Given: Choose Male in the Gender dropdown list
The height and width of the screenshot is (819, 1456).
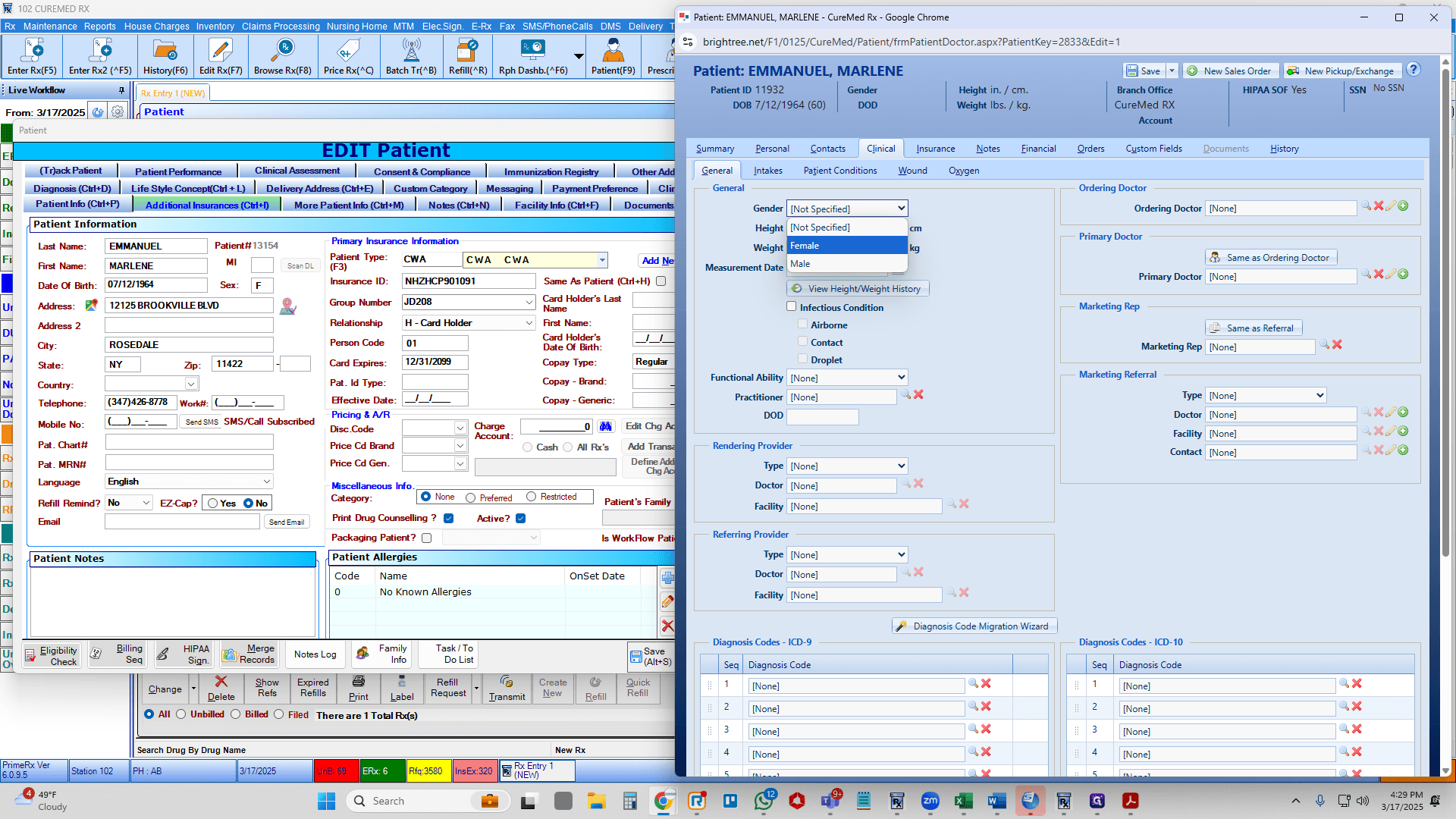Looking at the screenshot, I should (x=847, y=264).
